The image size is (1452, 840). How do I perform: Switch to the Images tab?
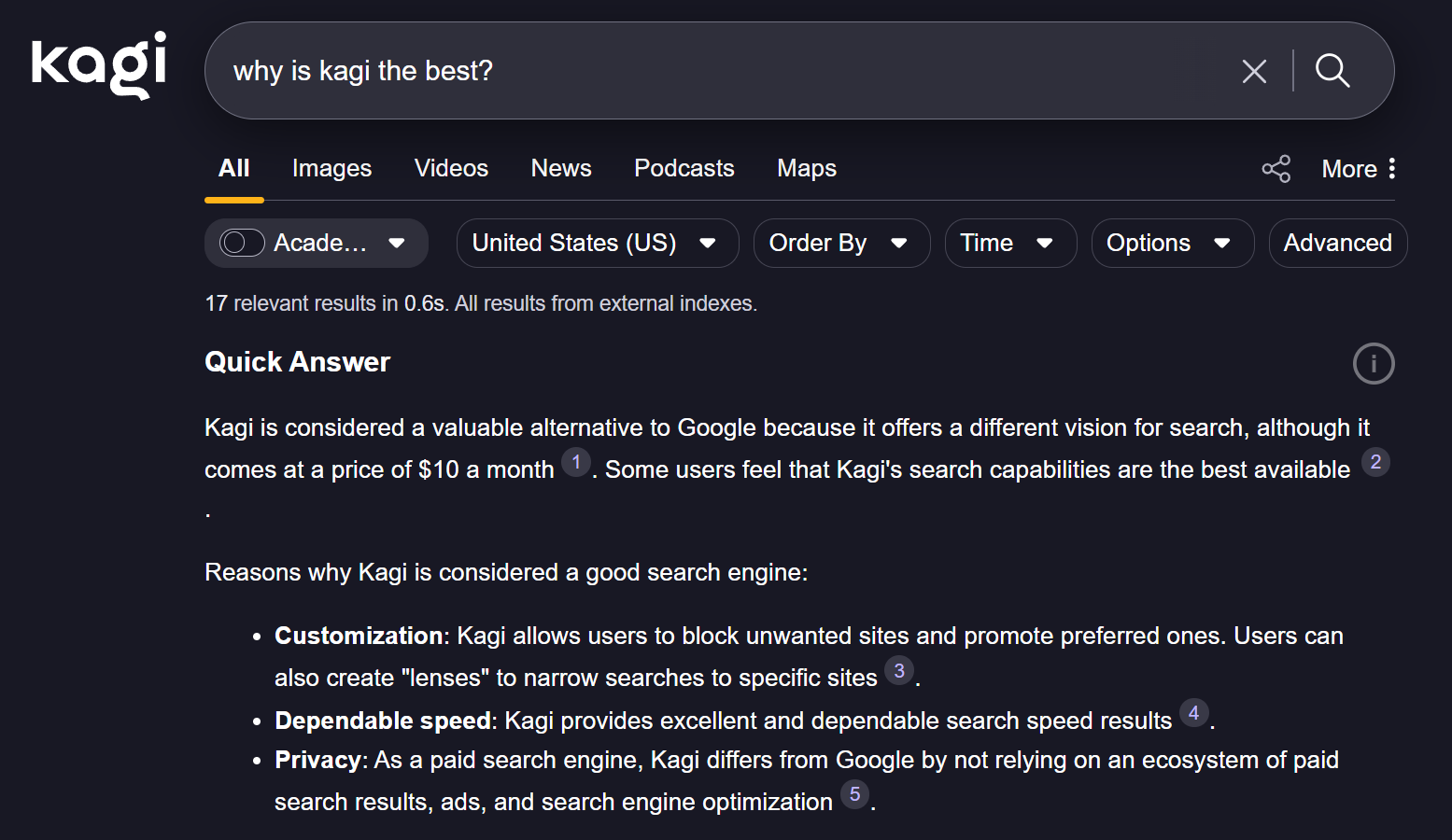(x=331, y=168)
